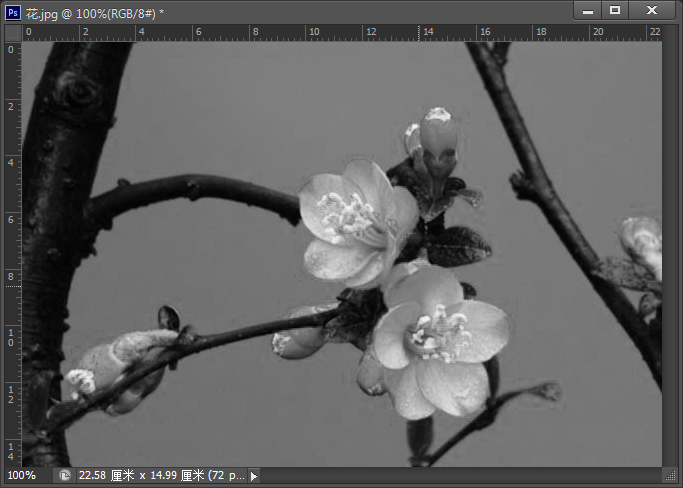Click the lower open blossom in the image
Screen dimensions: 683x488
point(440,343)
